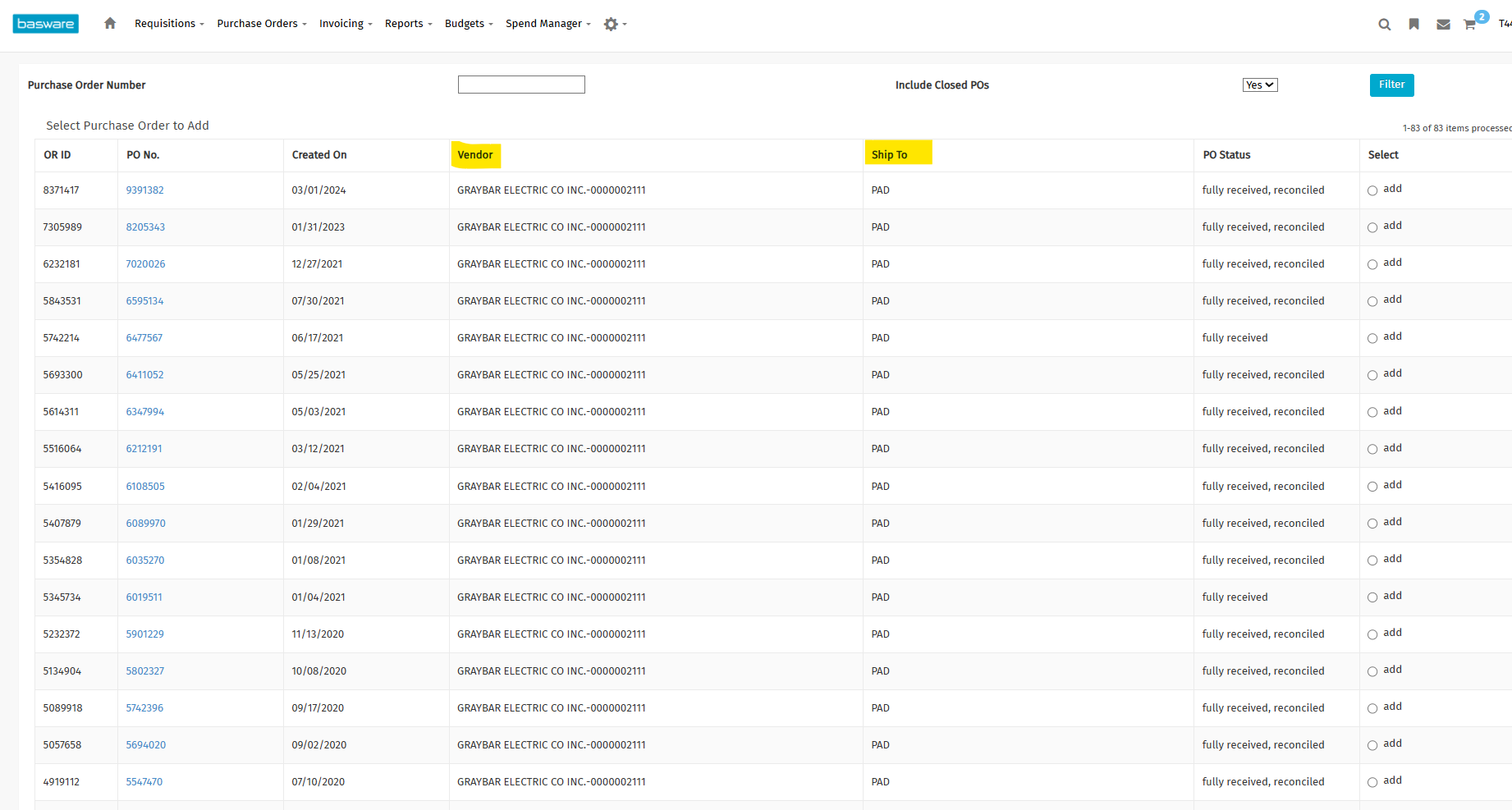Select add radio for PO 6035270

tap(1372, 561)
